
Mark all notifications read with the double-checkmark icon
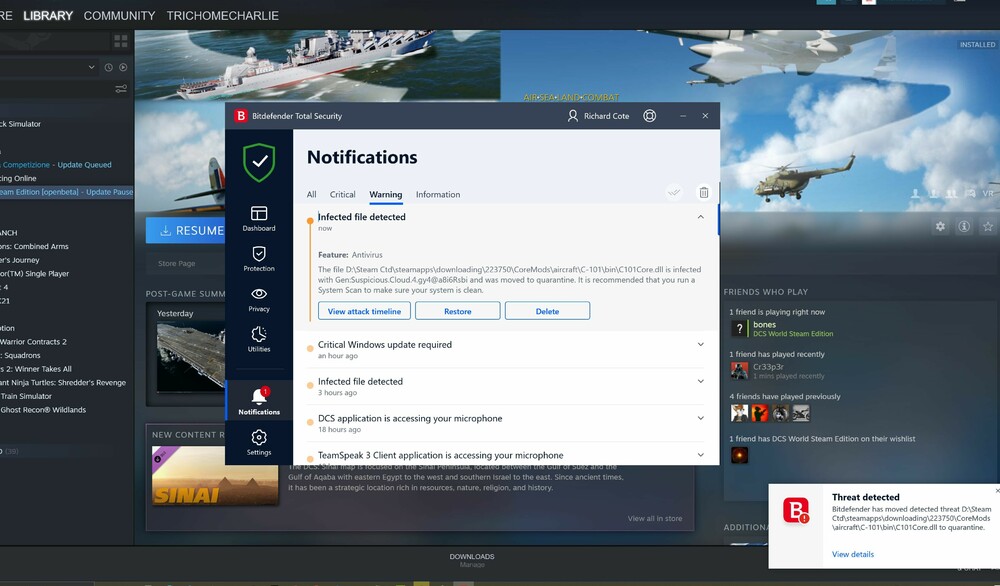[674, 192]
